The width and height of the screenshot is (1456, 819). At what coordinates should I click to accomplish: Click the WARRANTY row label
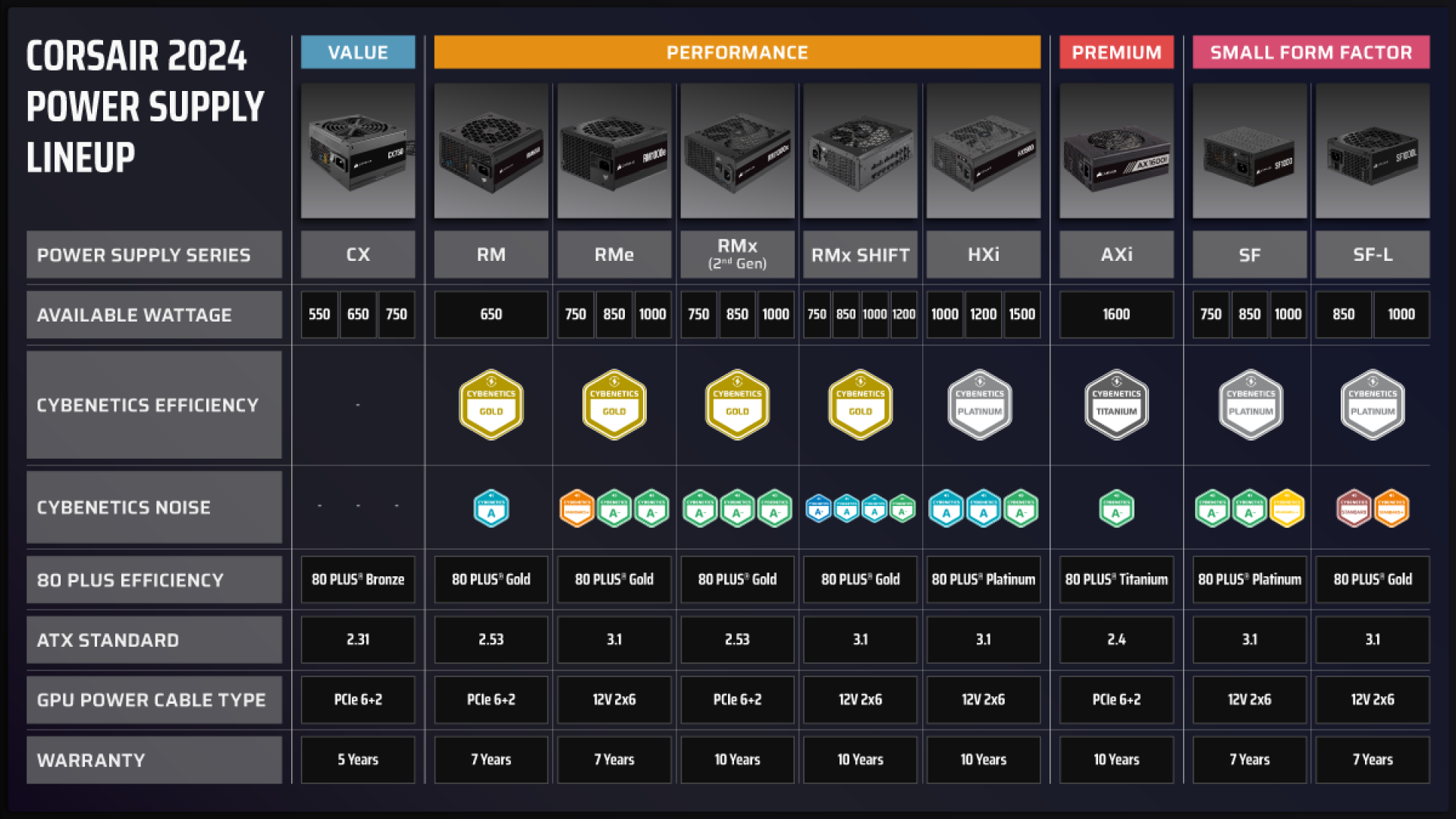pyautogui.click(x=154, y=760)
